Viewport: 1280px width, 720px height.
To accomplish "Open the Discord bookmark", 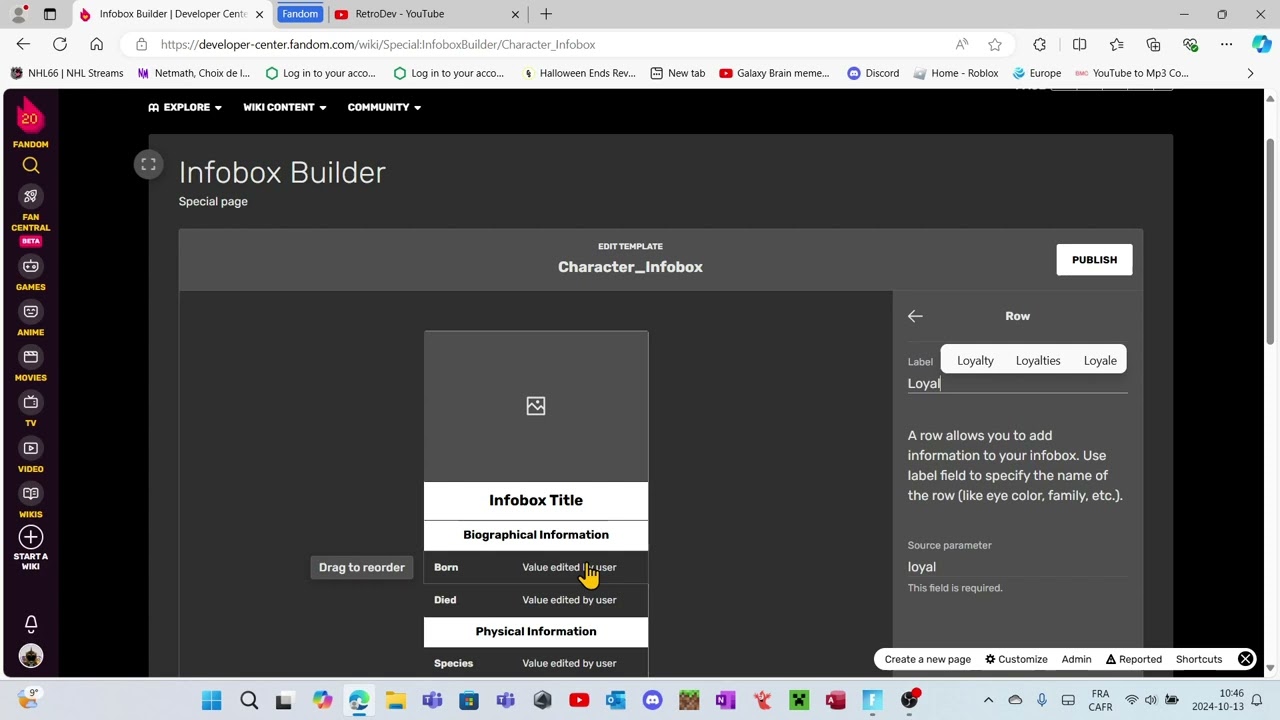I will [x=873, y=73].
